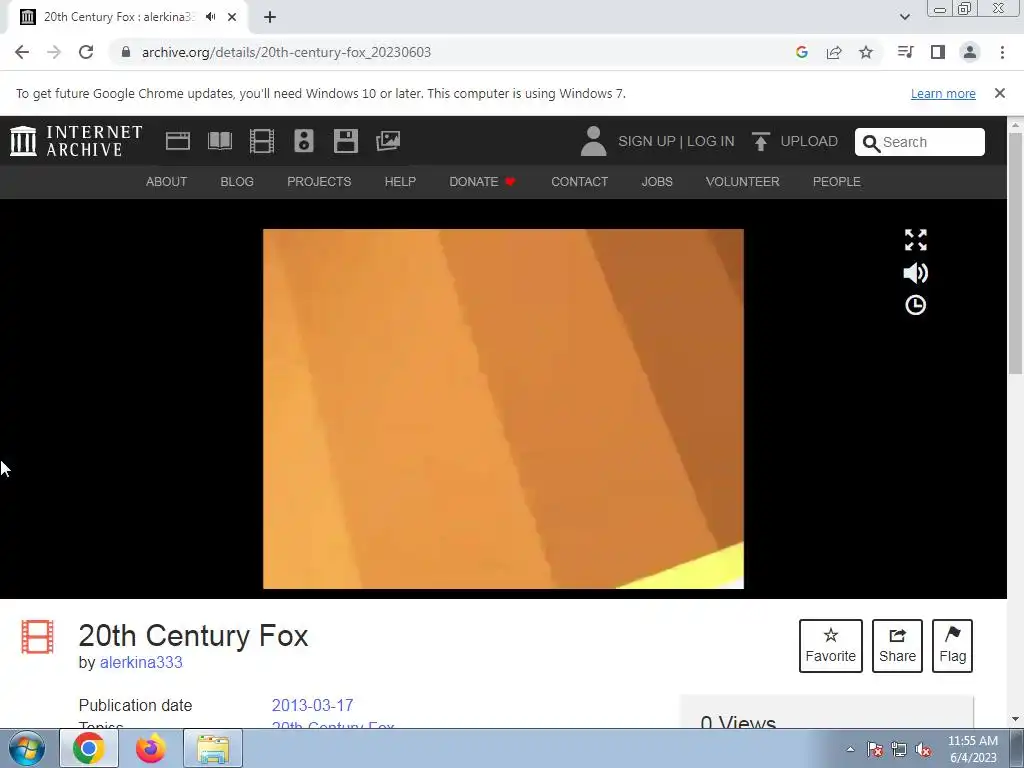Viewport: 1024px width, 768px height.
Task: Open Firefox from the taskbar
Action: click(150, 748)
